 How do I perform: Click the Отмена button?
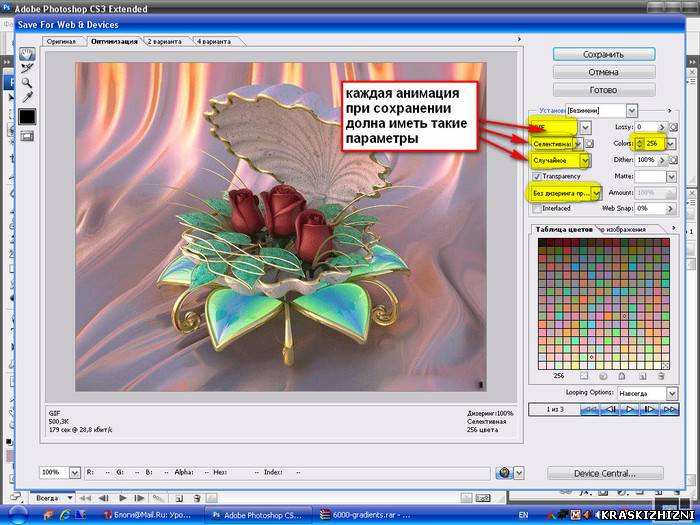pos(604,72)
